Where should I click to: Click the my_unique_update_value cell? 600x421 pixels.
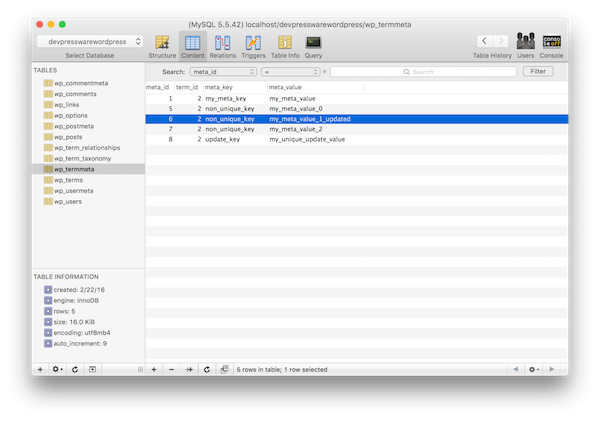307,139
